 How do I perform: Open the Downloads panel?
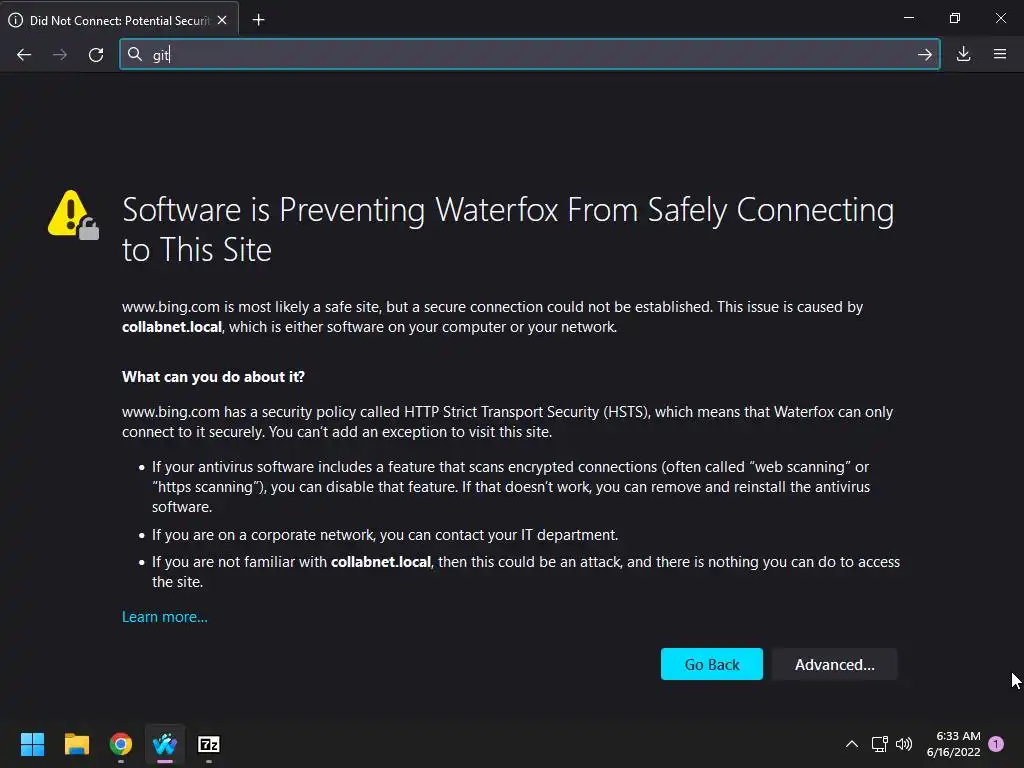tap(963, 54)
